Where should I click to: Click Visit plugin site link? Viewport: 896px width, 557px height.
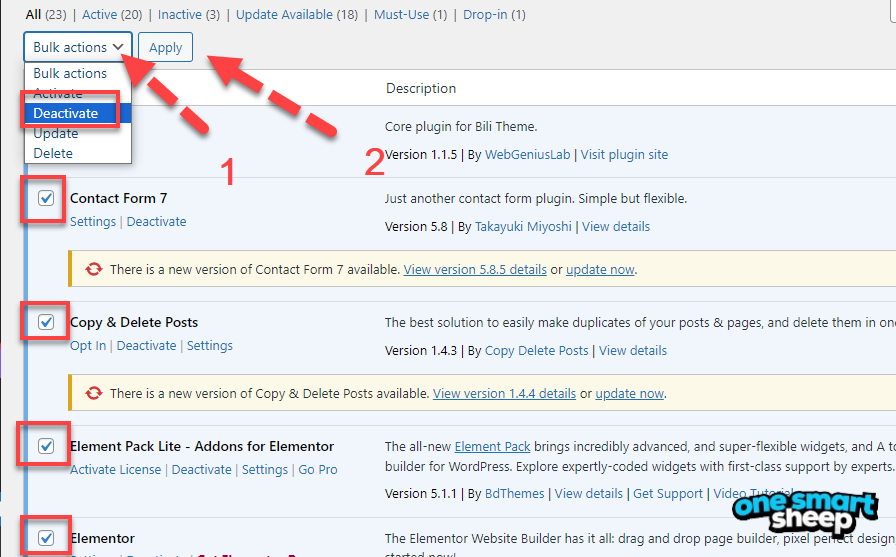(x=624, y=155)
